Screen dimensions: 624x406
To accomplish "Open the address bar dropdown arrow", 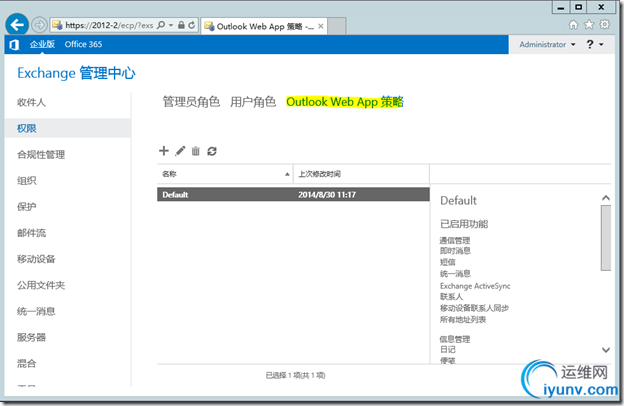I will (171, 25).
